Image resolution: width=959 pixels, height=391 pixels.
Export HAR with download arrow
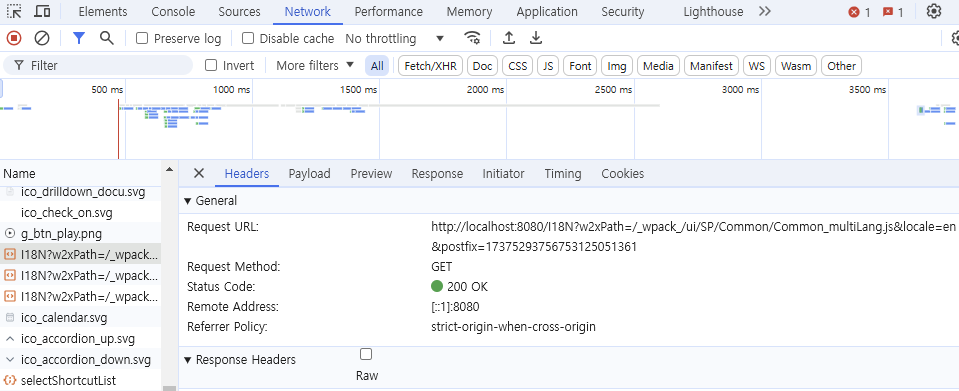[536, 39]
